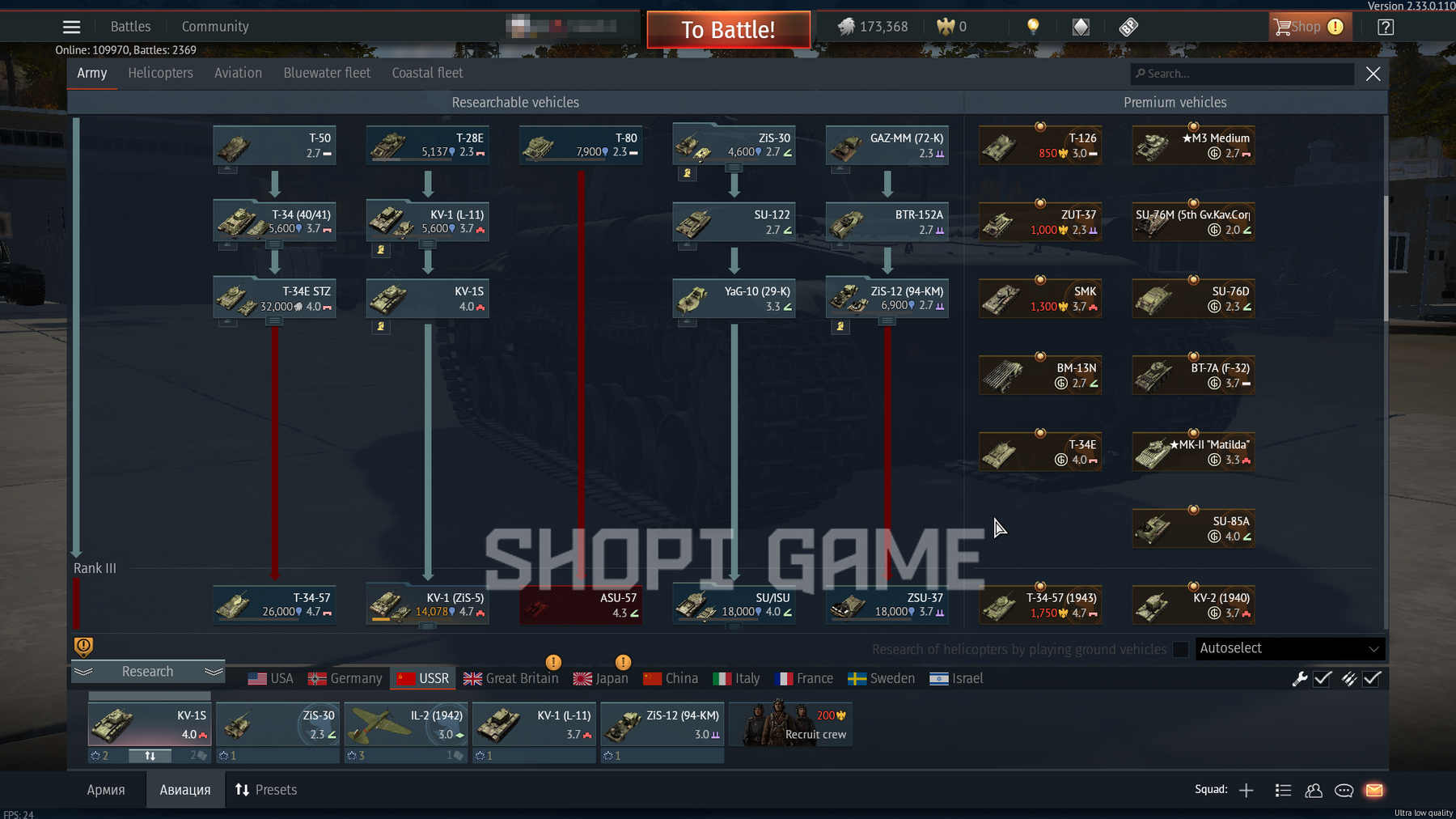Screen dimensions: 1456x819
Task: Click the talisman icon under KV-1 (L-11) tree card
Action: (381, 250)
